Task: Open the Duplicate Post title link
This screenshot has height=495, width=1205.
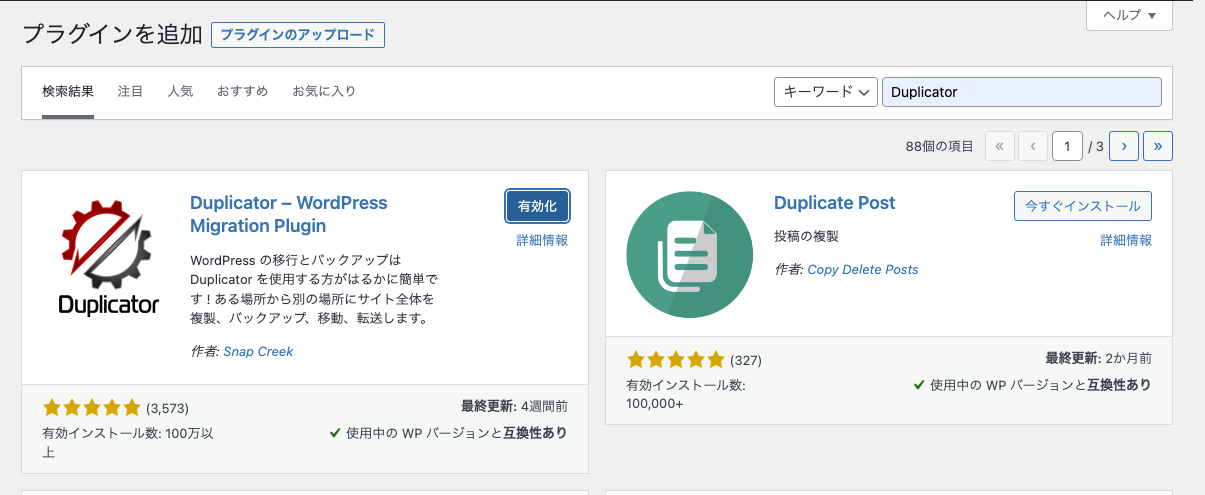Action: coord(835,203)
